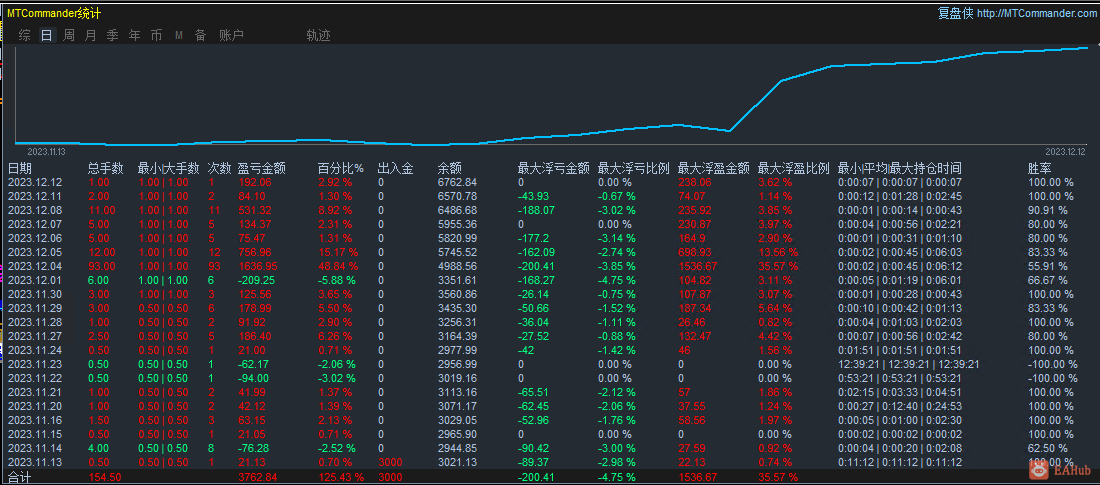
Task: Open the M tab
Action: tap(179, 35)
